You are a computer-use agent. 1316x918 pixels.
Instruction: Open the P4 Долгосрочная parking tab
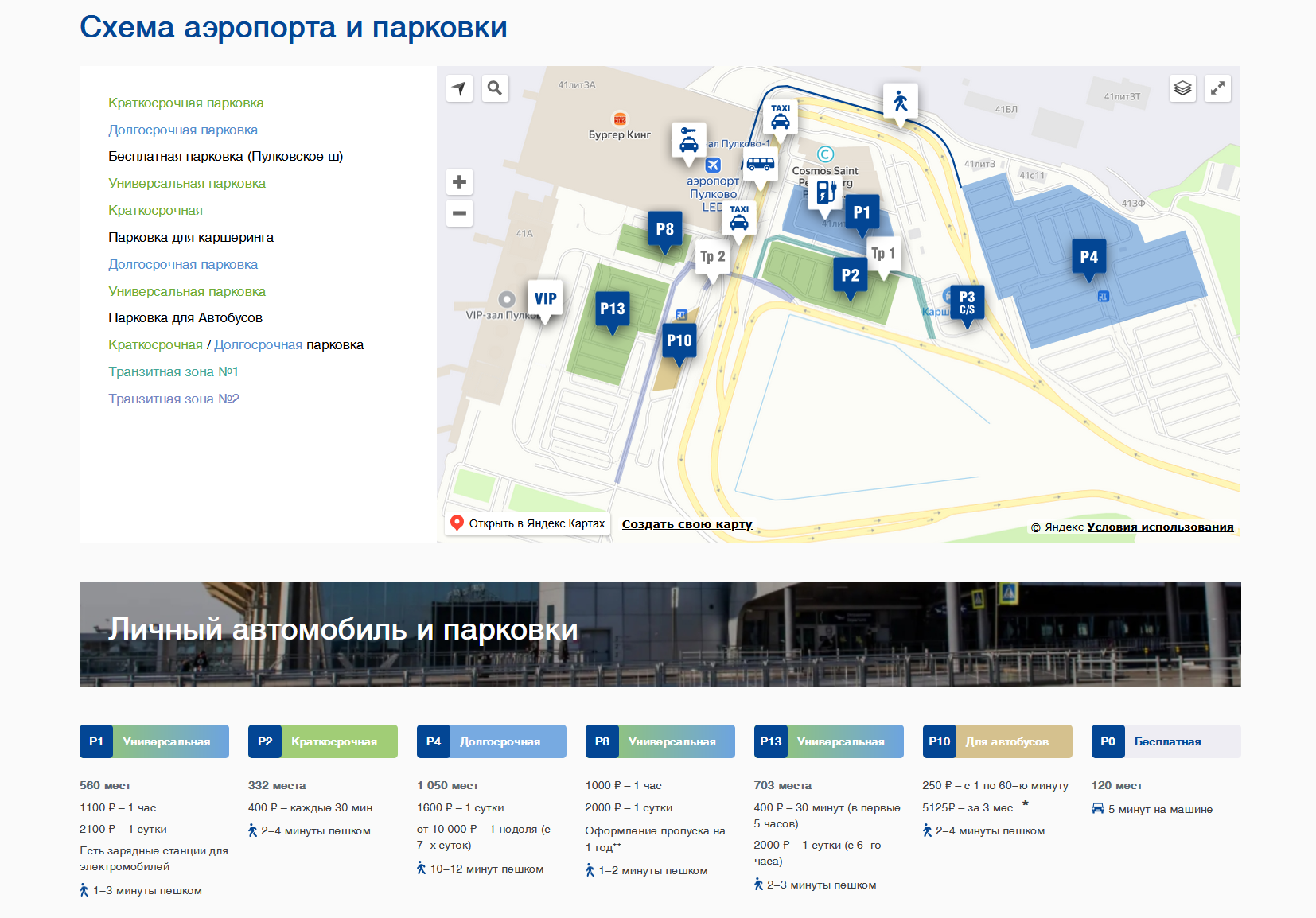click(x=492, y=741)
